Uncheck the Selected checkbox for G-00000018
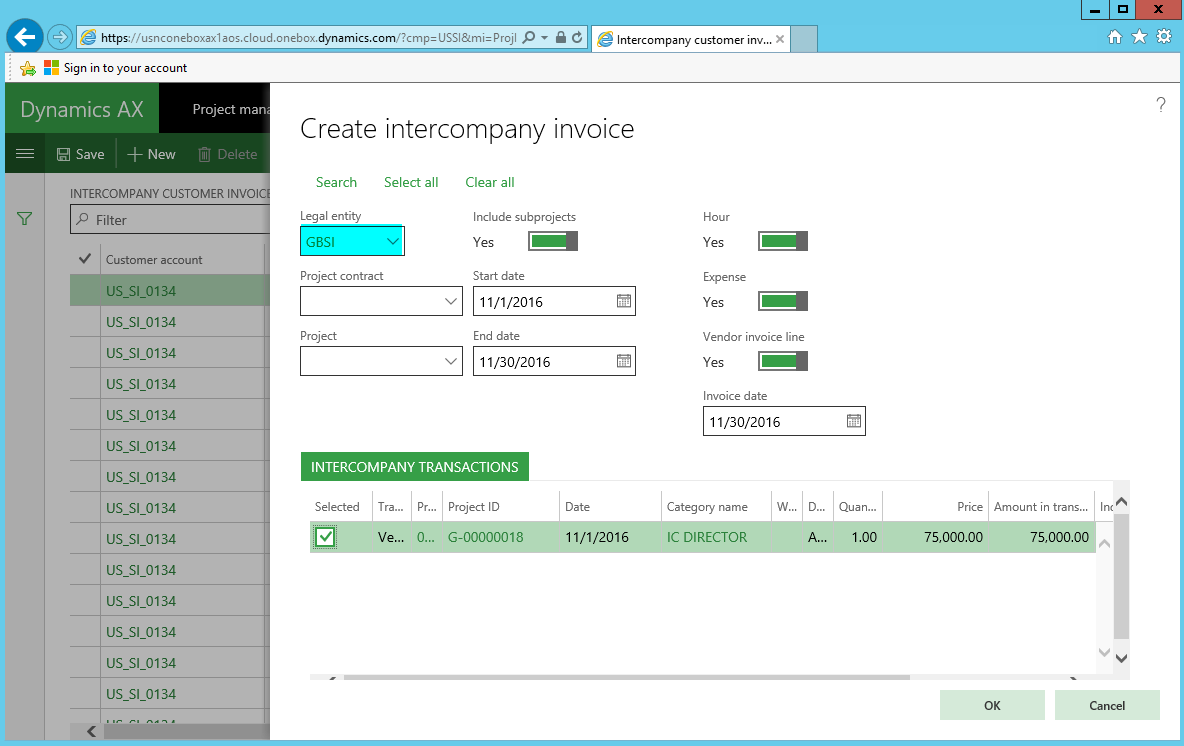This screenshot has width=1184, height=746. (325, 537)
